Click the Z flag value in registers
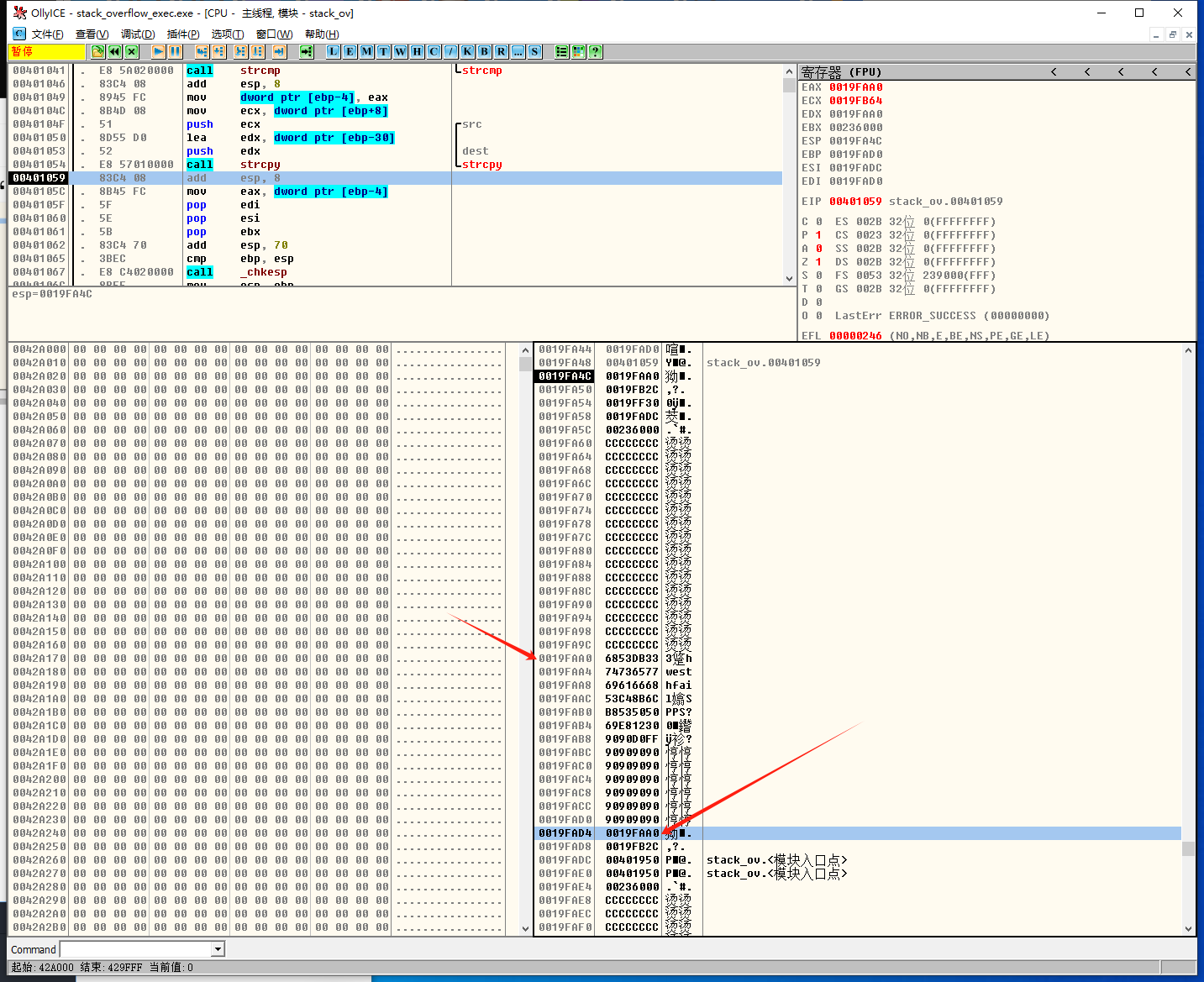The width and height of the screenshot is (1204, 982). coord(818,262)
